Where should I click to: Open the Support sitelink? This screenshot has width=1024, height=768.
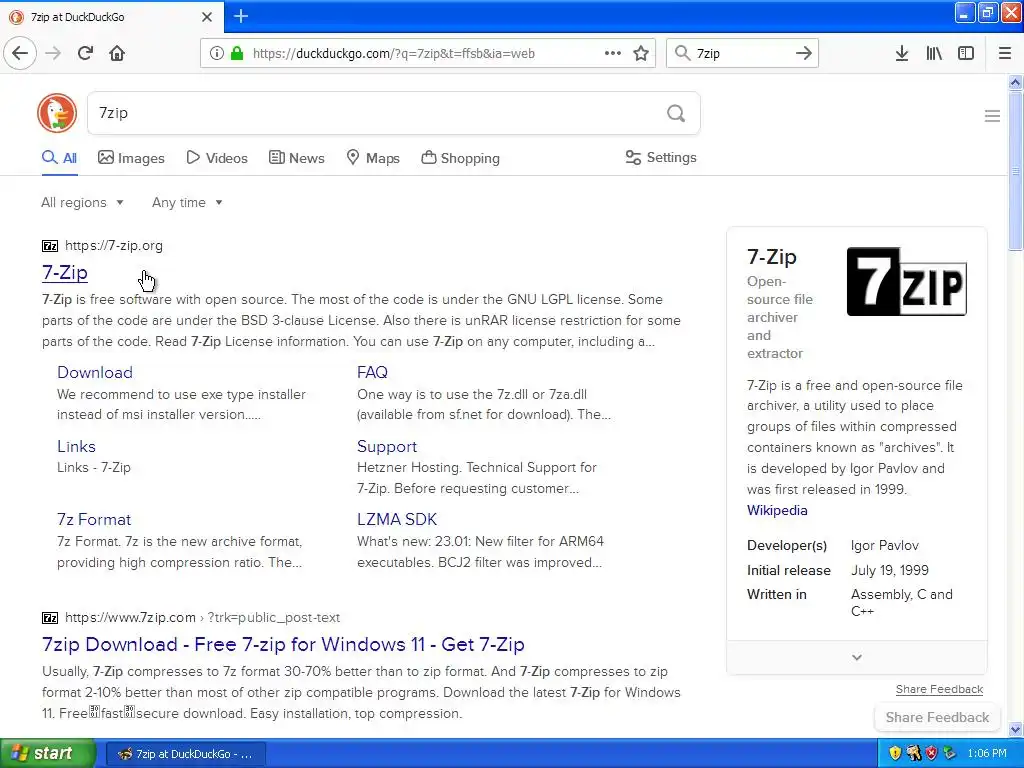click(387, 446)
